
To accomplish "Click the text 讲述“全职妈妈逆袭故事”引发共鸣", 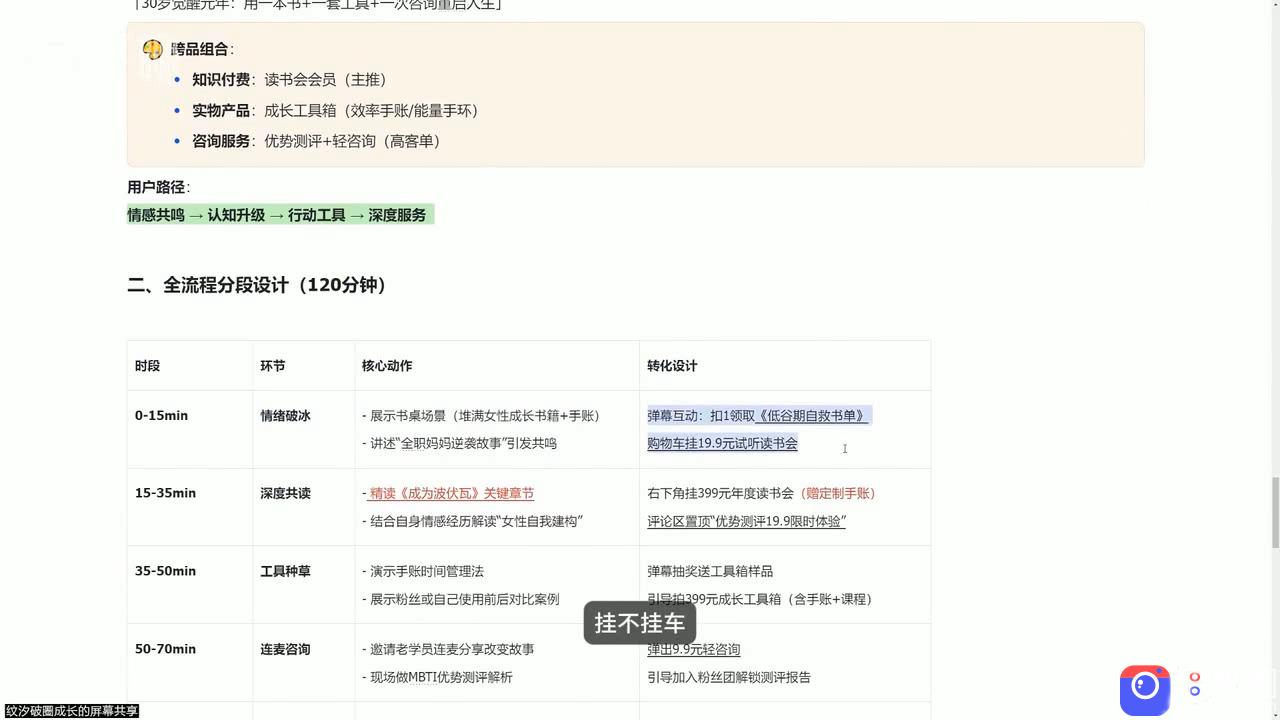I will pos(463,443).
